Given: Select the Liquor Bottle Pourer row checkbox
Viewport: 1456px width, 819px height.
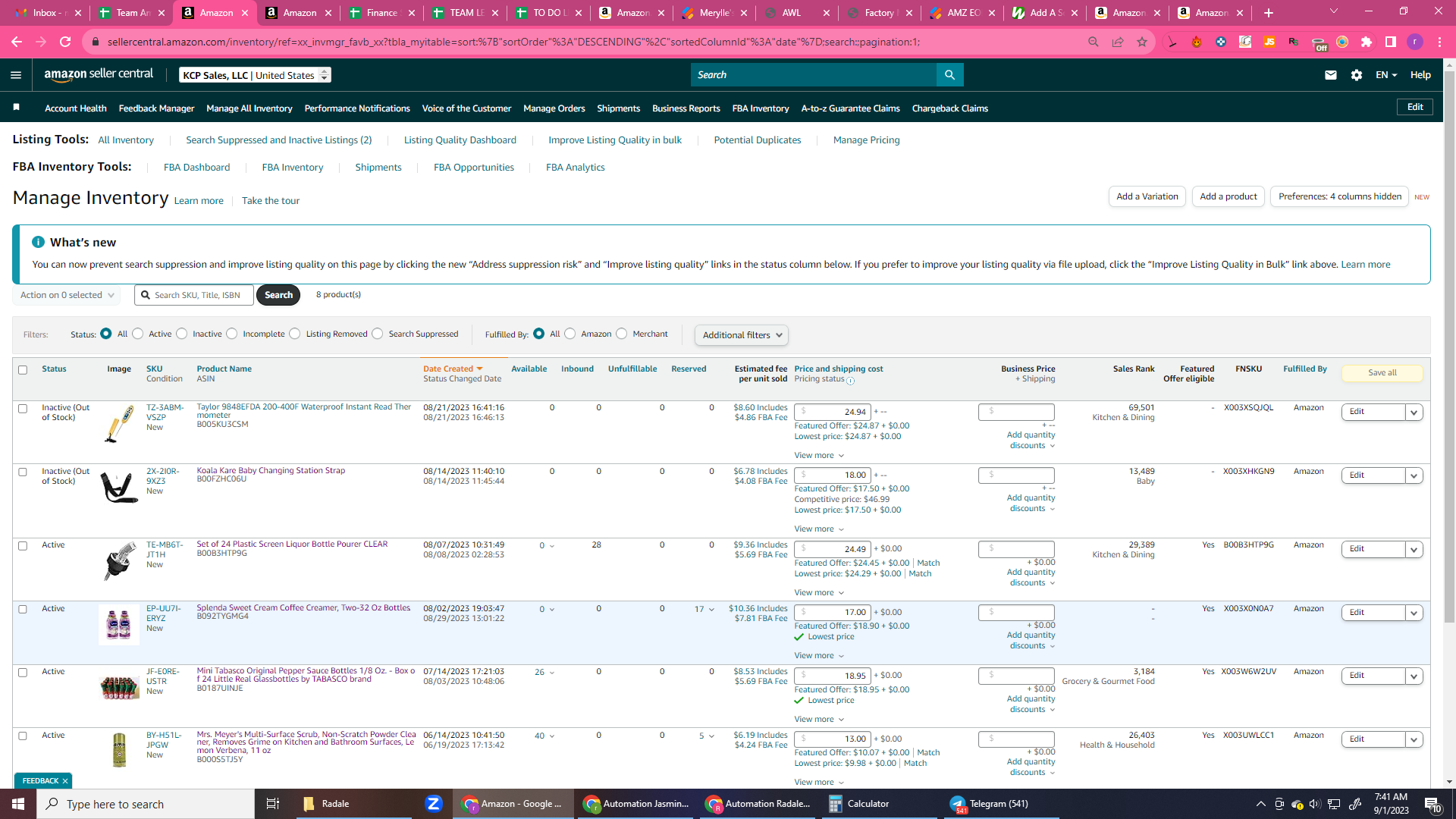Looking at the screenshot, I should [23, 546].
